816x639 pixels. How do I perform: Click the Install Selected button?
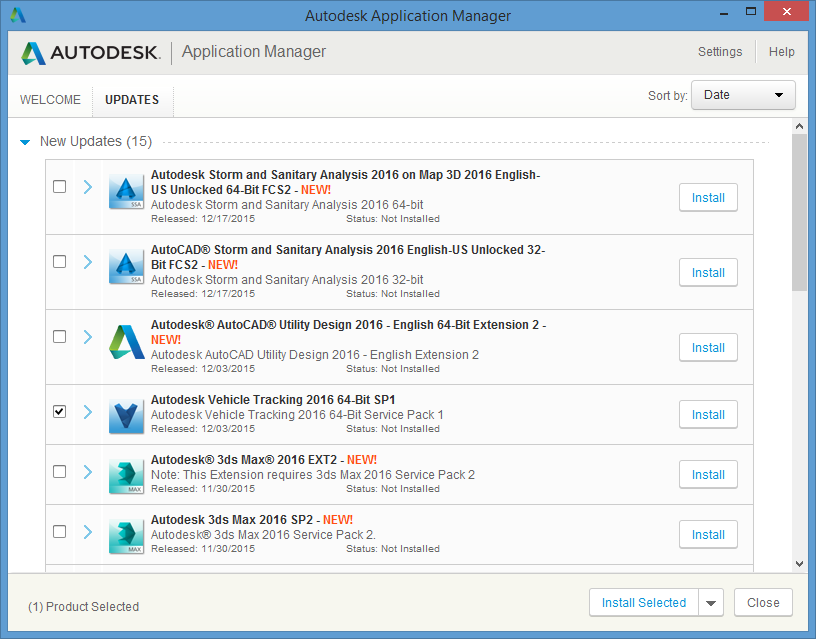click(x=644, y=603)
